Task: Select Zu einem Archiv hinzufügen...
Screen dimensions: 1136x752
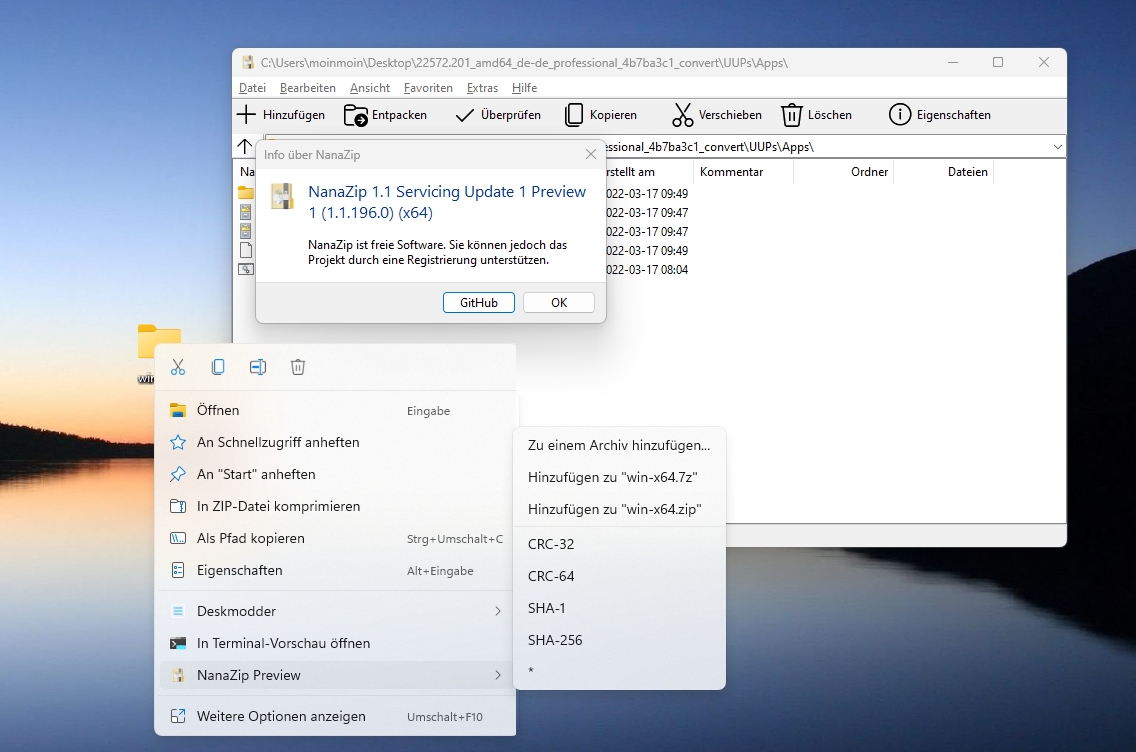Action: [x=619, y=446]
